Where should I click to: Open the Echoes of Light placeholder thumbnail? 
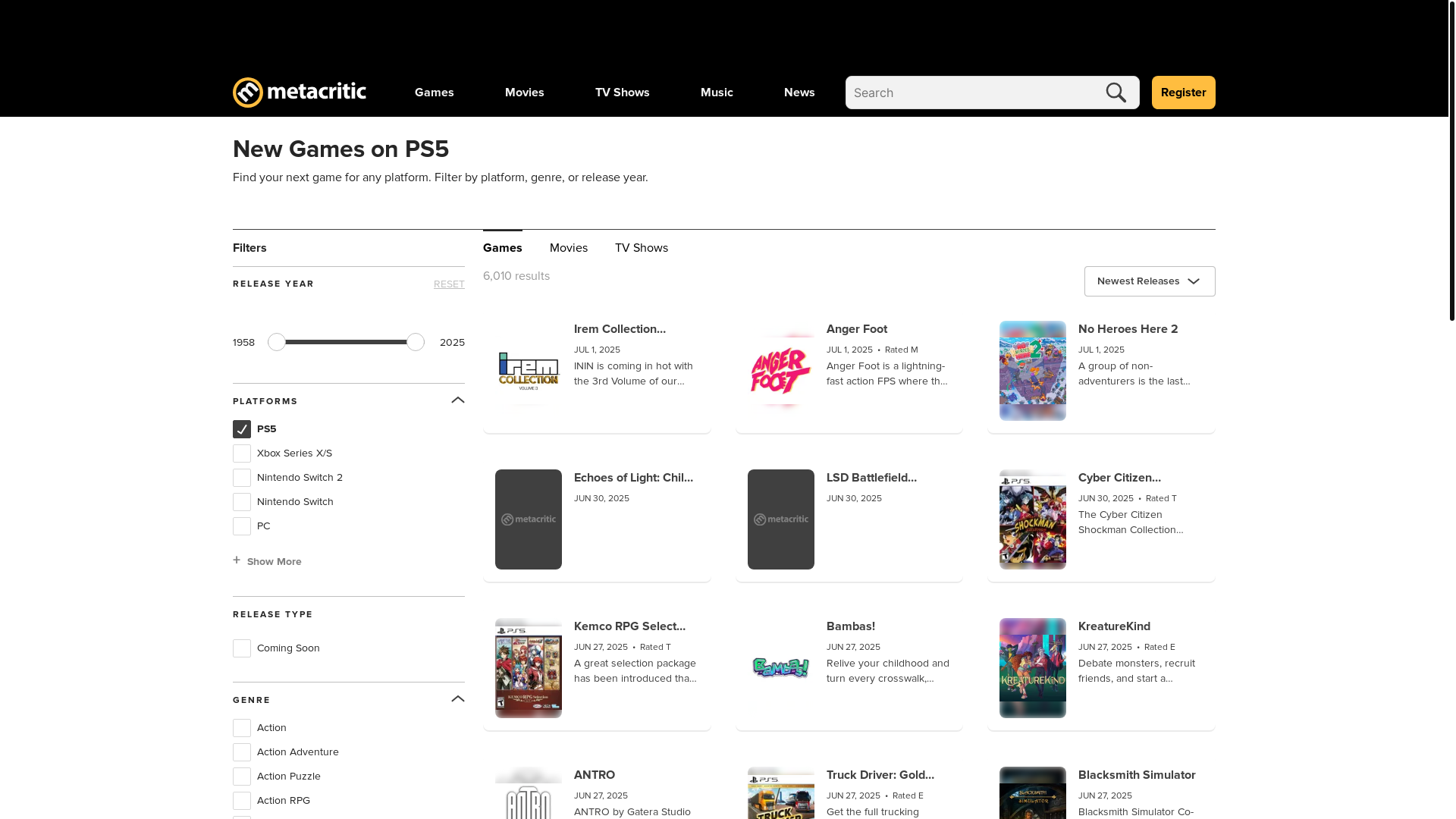click(529, 519)
